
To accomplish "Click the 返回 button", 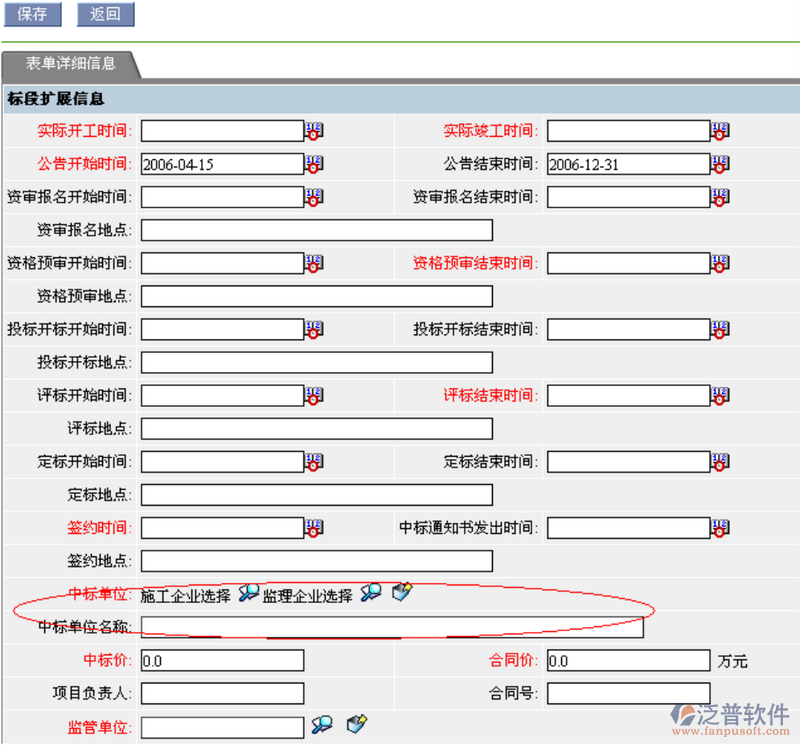I will coord(105,14).
